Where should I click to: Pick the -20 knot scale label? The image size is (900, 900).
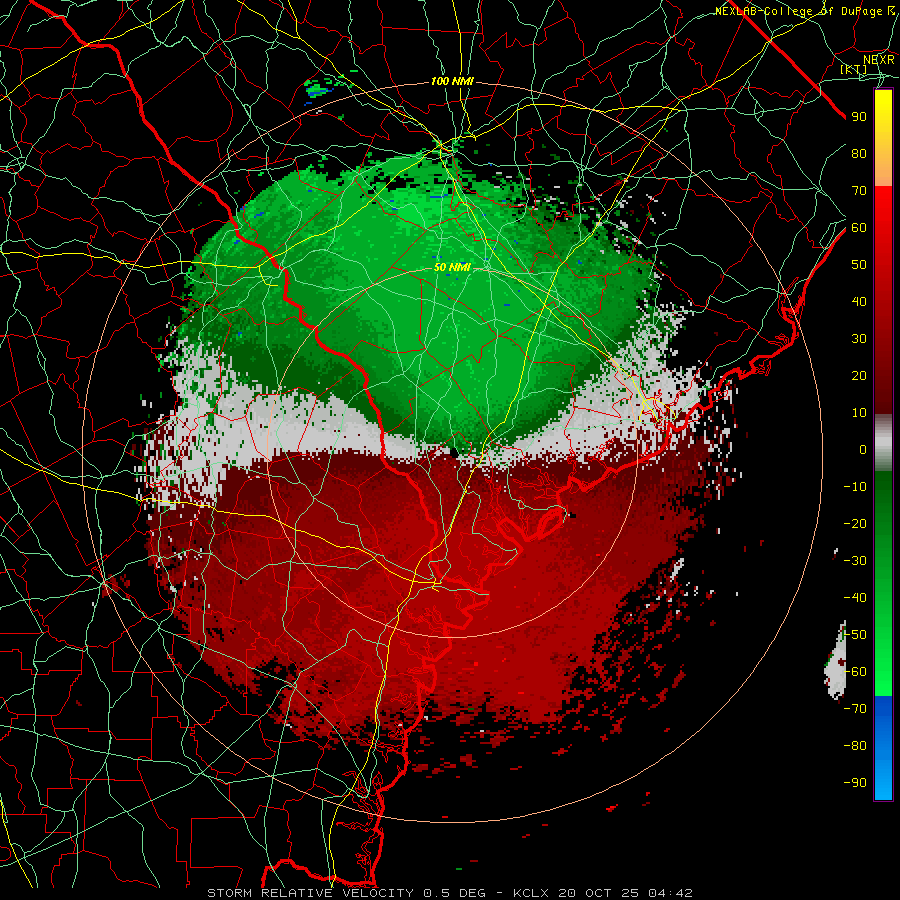pyautogui.click(x=855, y=523)
